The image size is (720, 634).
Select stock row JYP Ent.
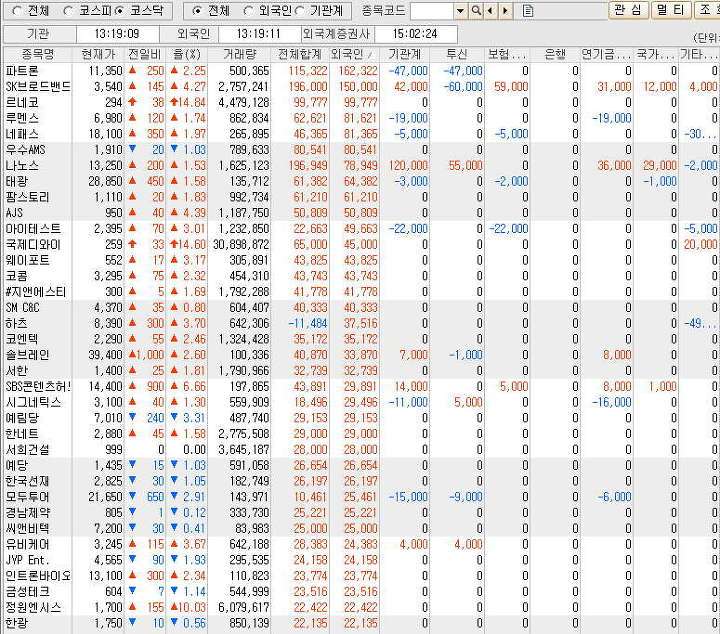click(x=360, y=560)
